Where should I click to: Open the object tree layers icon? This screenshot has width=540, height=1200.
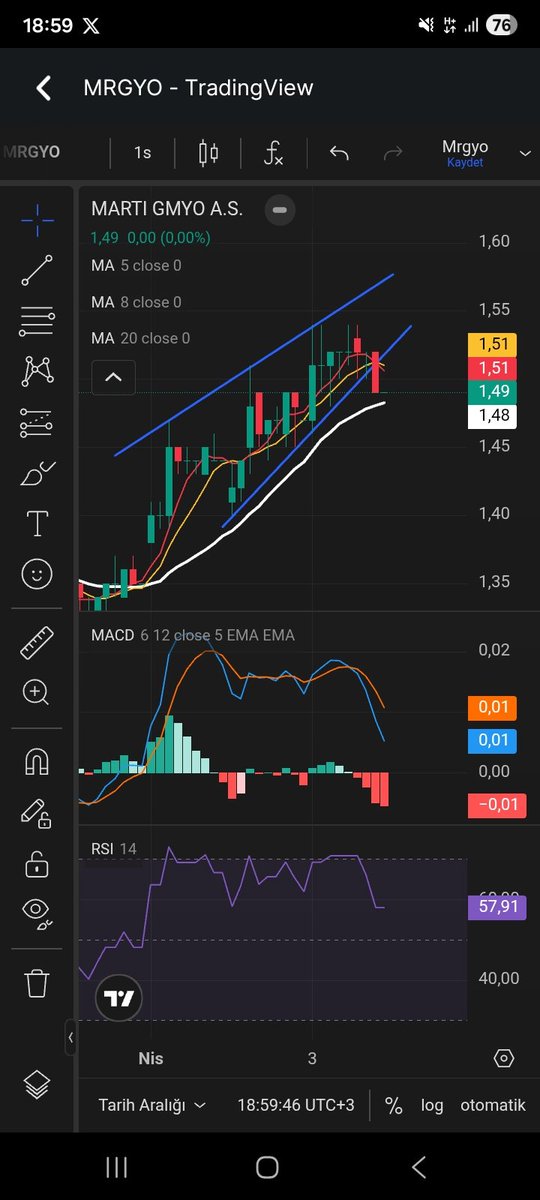(37, 1084)
